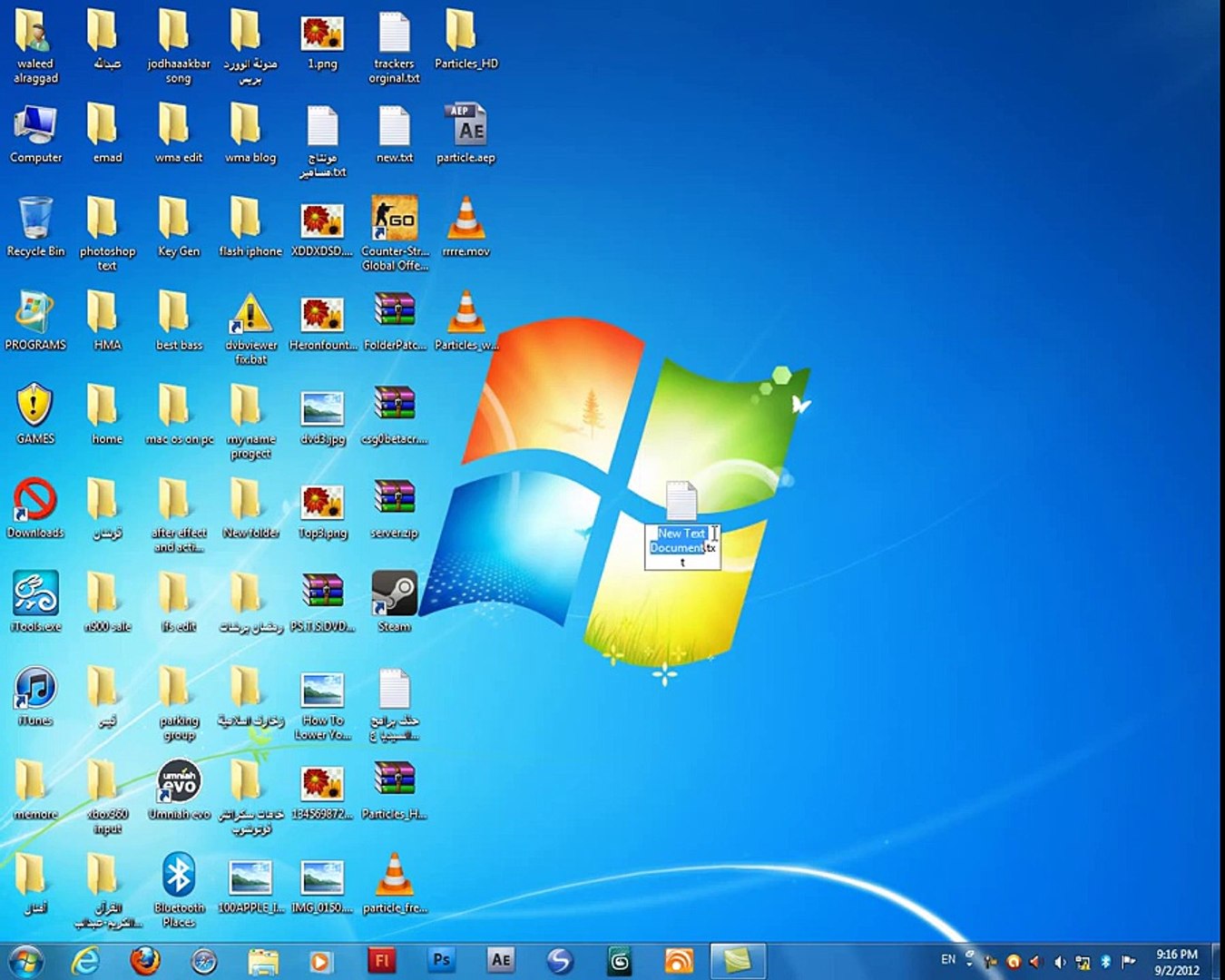Select the dvbviewer fix.bat file
Image resolution: width=1225 pixels, height=980 pixels.
coord(250,328)
